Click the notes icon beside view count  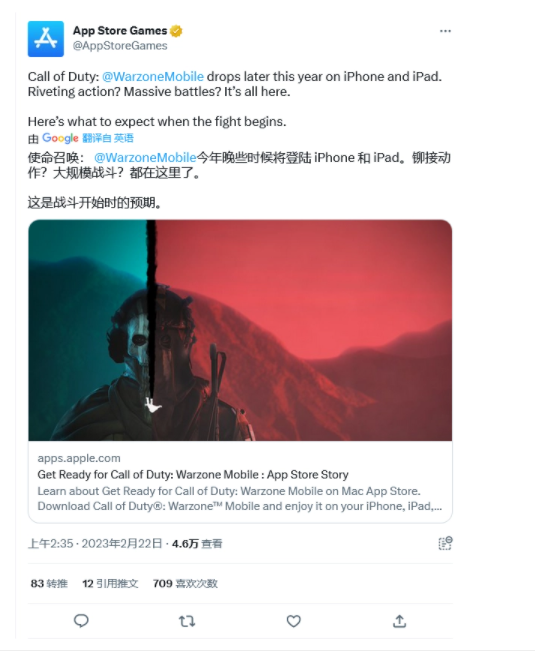click(x=445, y=543)
